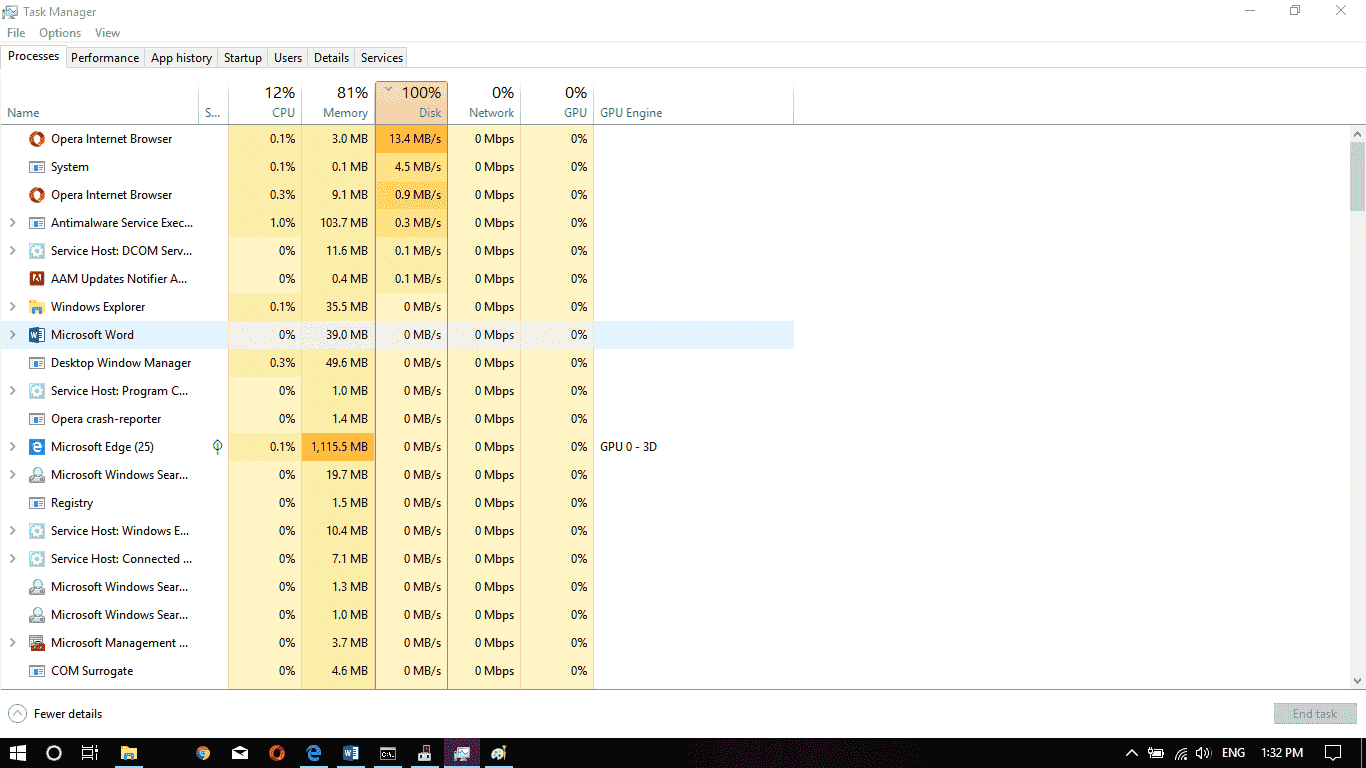1366x768 pixels.
Task: Click the Service Host: Connected gear icon
Action: pos(37,559)
